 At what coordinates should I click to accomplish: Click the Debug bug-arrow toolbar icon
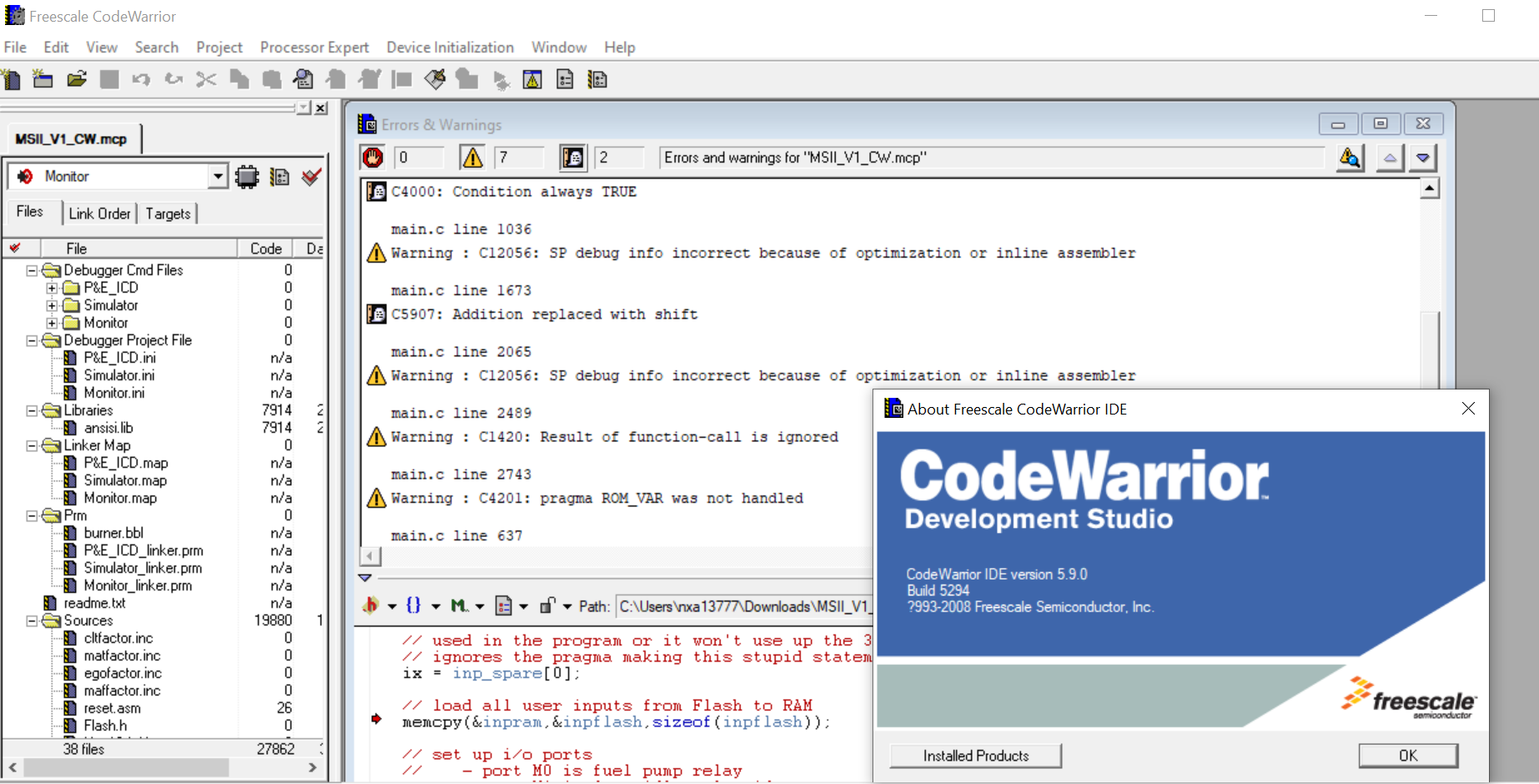pyautogui.click(x=500, y=80)
